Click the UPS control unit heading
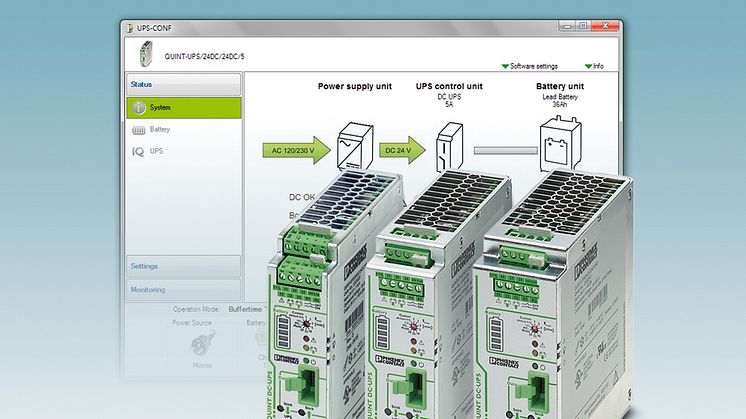Screen dimensions: 746x419 click(449, 86)
